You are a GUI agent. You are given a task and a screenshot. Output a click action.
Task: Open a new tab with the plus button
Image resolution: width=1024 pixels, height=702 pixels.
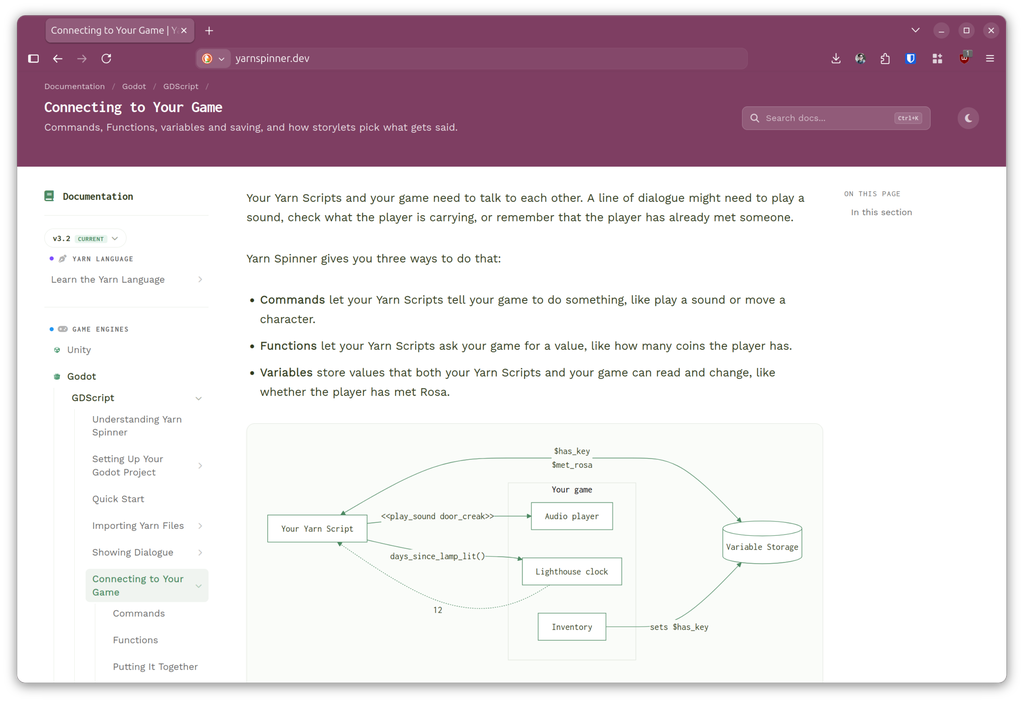(x=209, y=31)
